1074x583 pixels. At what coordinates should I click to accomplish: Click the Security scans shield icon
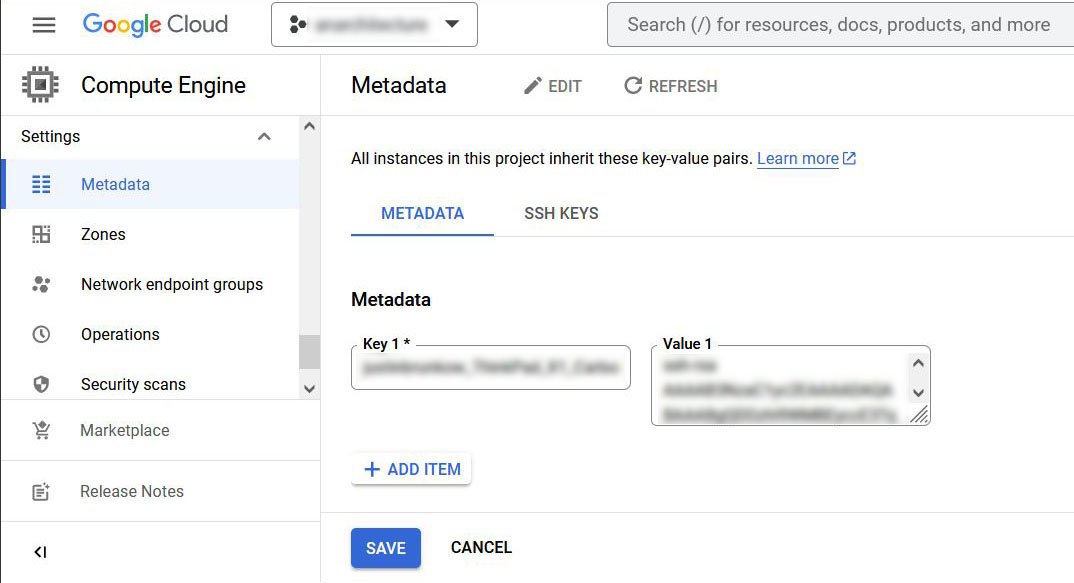41,384
